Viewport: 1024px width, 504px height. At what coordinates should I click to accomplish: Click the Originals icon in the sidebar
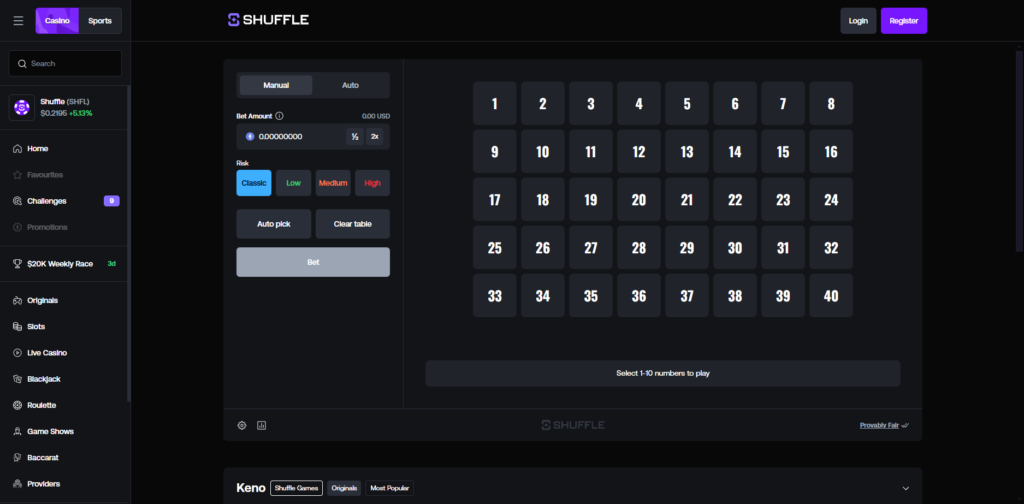pos(18,300)
